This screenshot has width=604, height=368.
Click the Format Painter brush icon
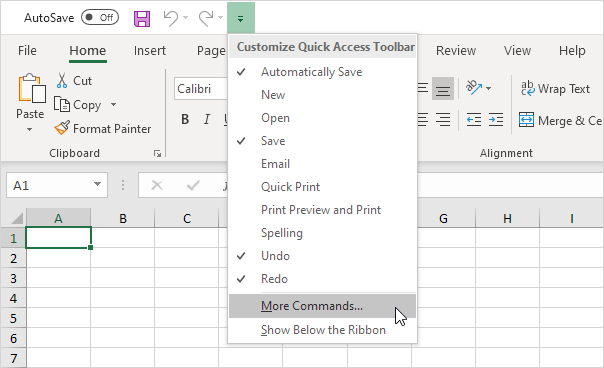pos(62,128)
